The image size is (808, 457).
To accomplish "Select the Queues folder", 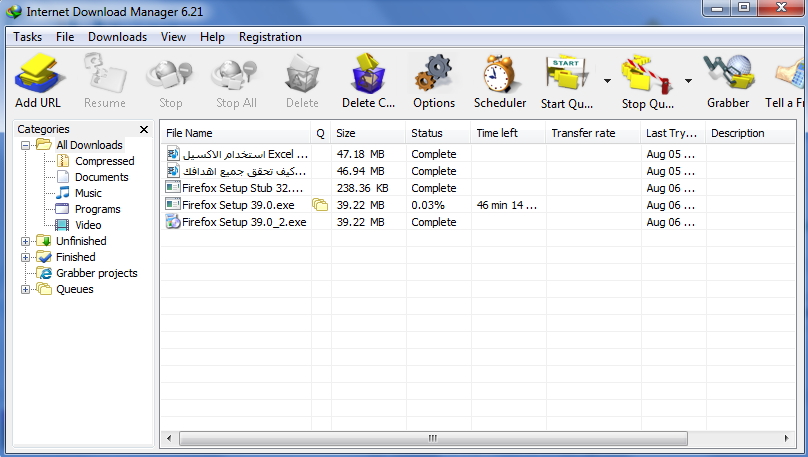I will click(75, 290).
